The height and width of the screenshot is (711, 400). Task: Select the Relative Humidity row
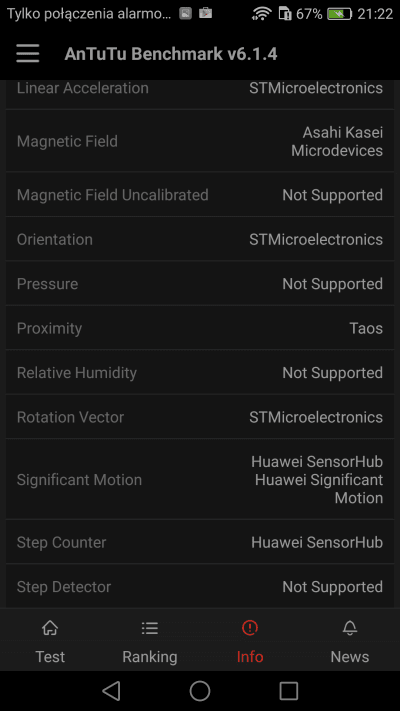pos(200,372)
